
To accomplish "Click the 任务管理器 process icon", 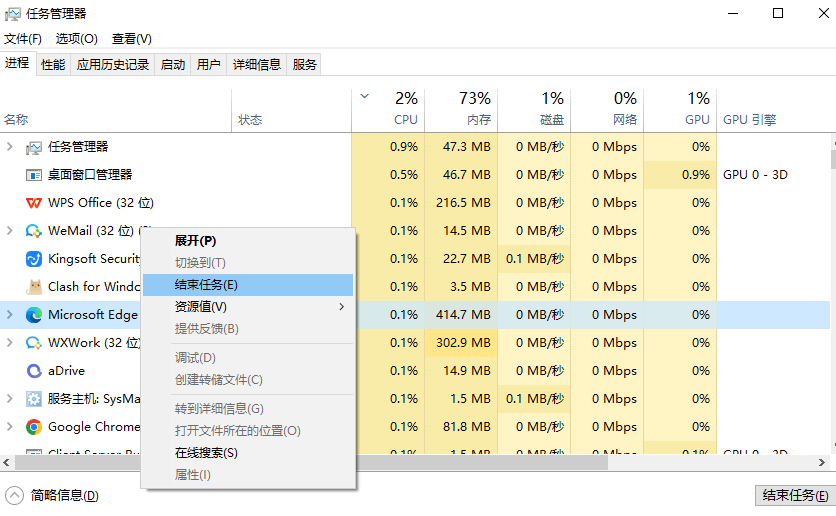I will (34, 148).
